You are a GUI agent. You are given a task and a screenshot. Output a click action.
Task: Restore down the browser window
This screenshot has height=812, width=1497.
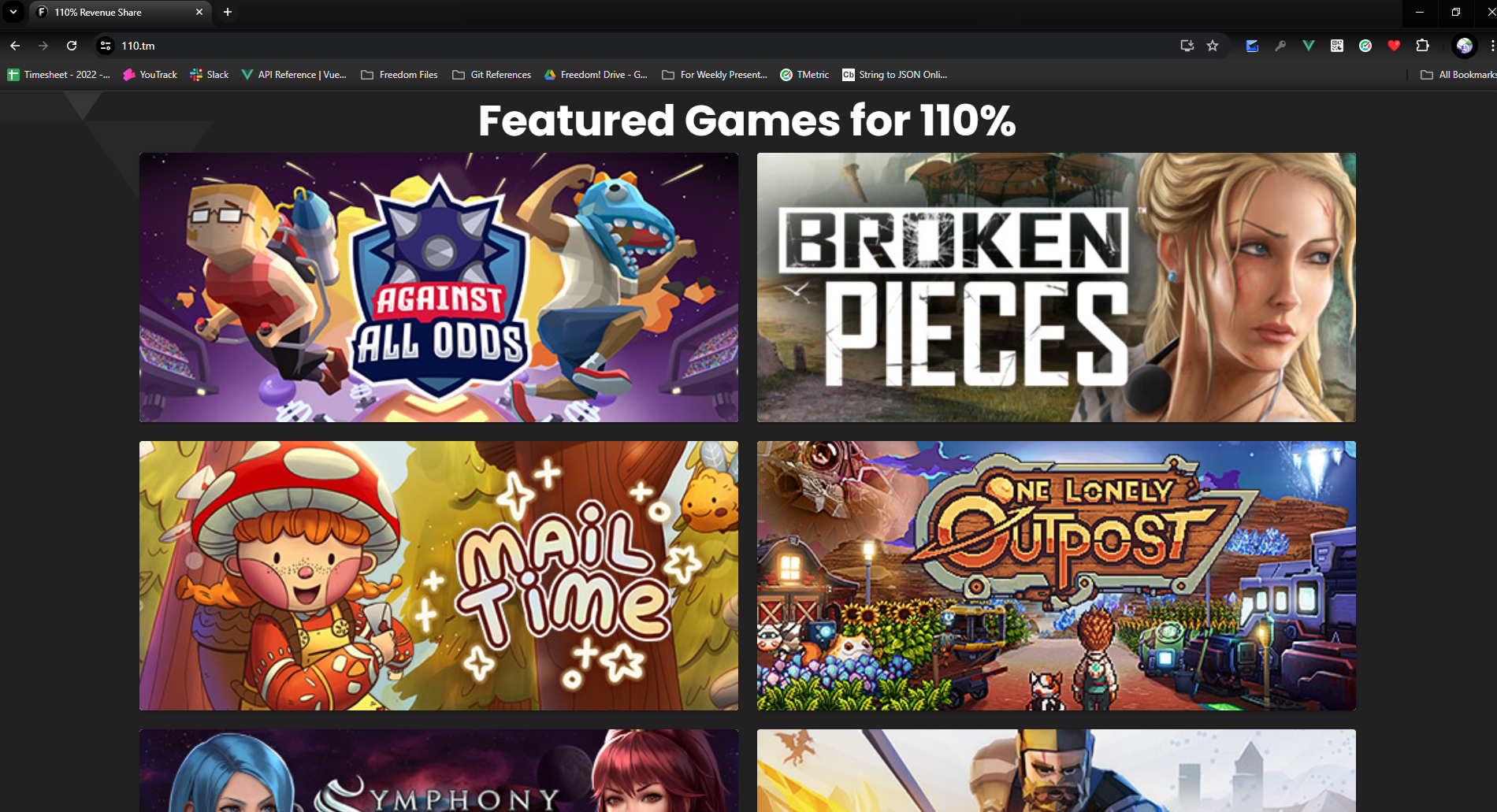(1456, 12)
